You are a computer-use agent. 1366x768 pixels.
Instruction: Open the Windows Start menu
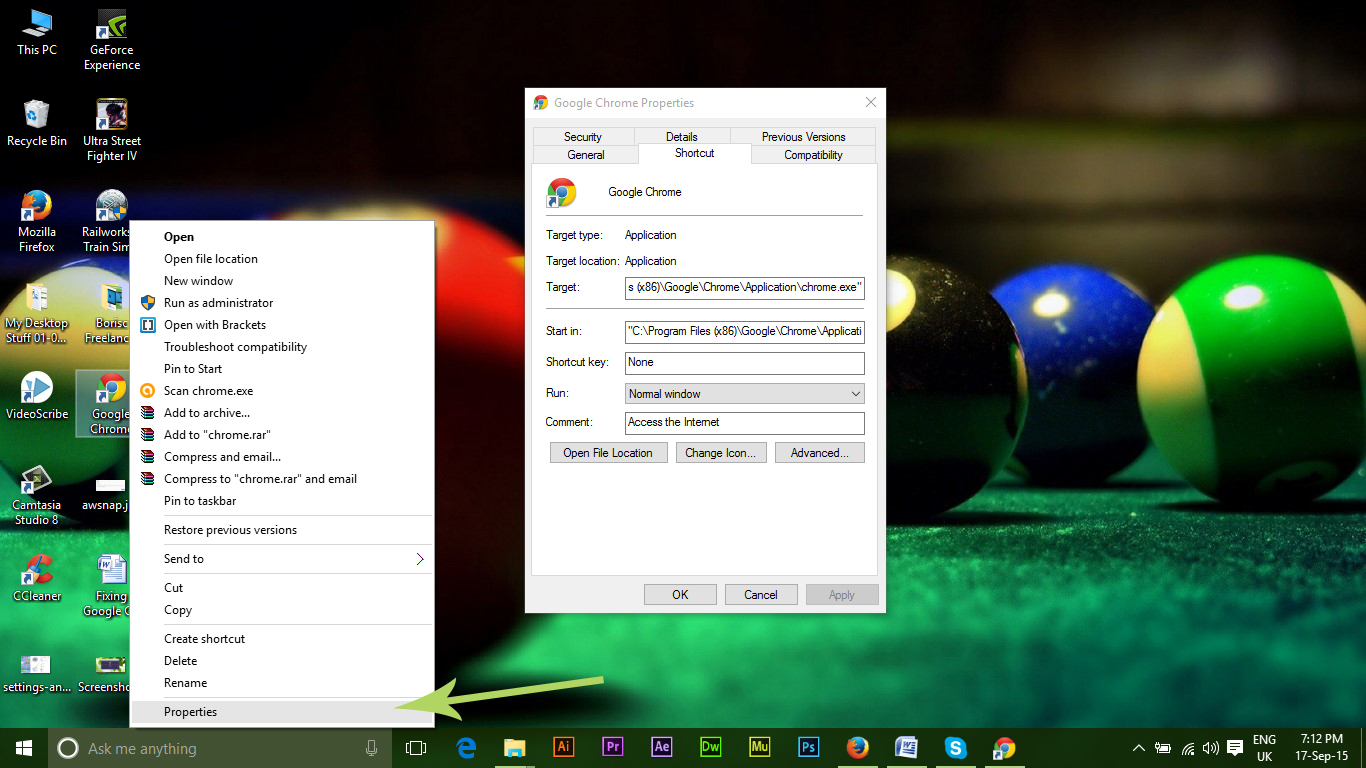(x=24, y=748)
